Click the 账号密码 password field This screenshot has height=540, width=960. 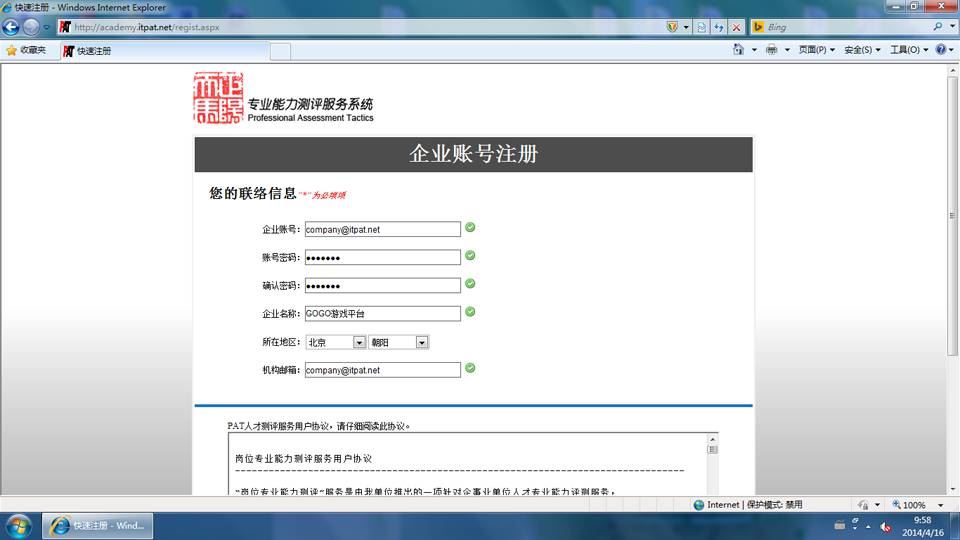(x=383, y=258)
